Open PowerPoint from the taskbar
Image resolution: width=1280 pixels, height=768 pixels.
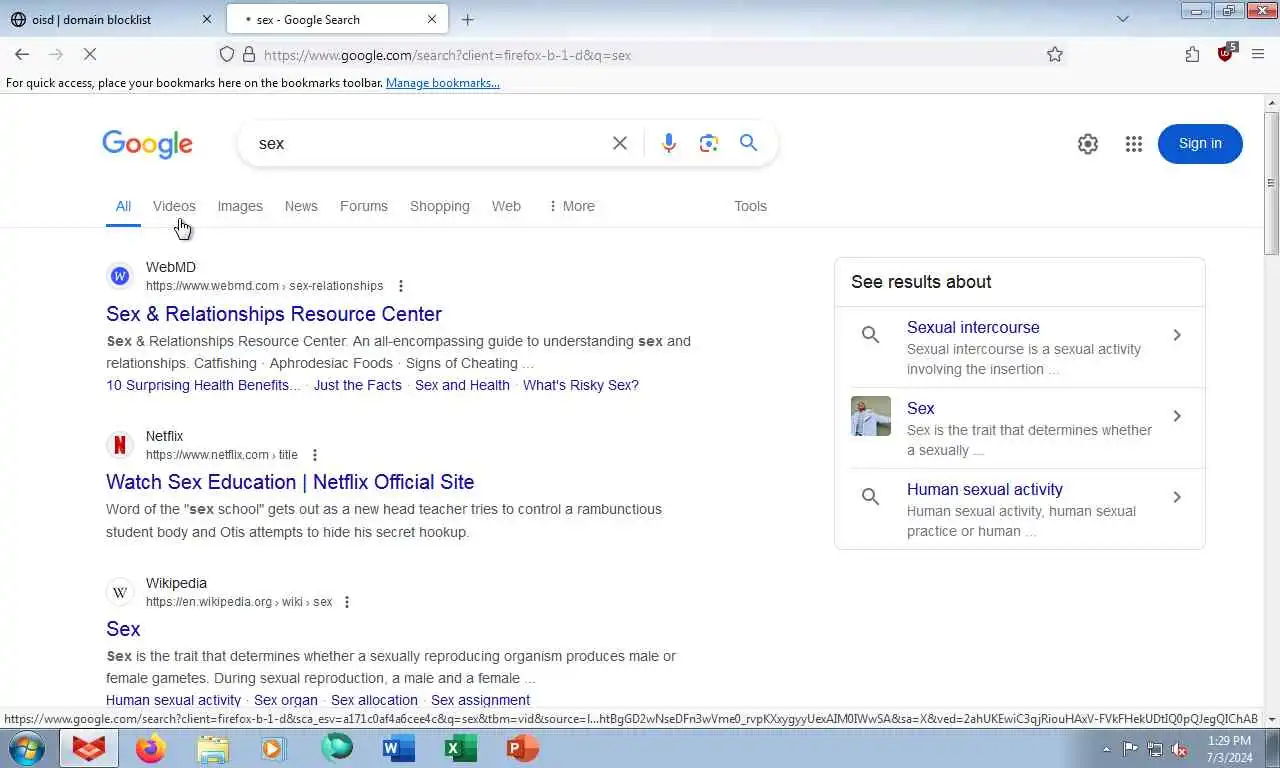click(522, 748)
